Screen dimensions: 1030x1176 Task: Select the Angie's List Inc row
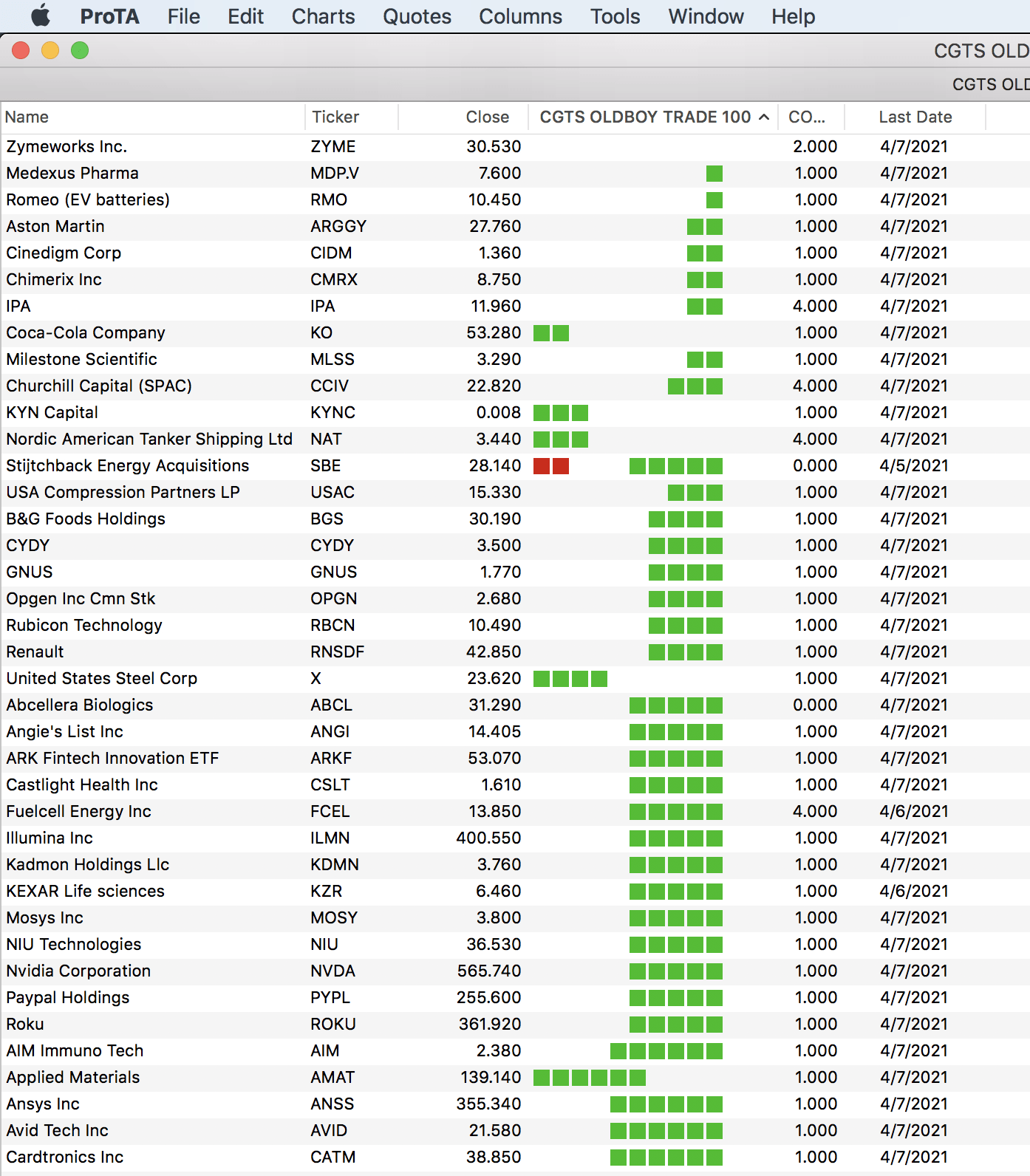pos(515,731)
